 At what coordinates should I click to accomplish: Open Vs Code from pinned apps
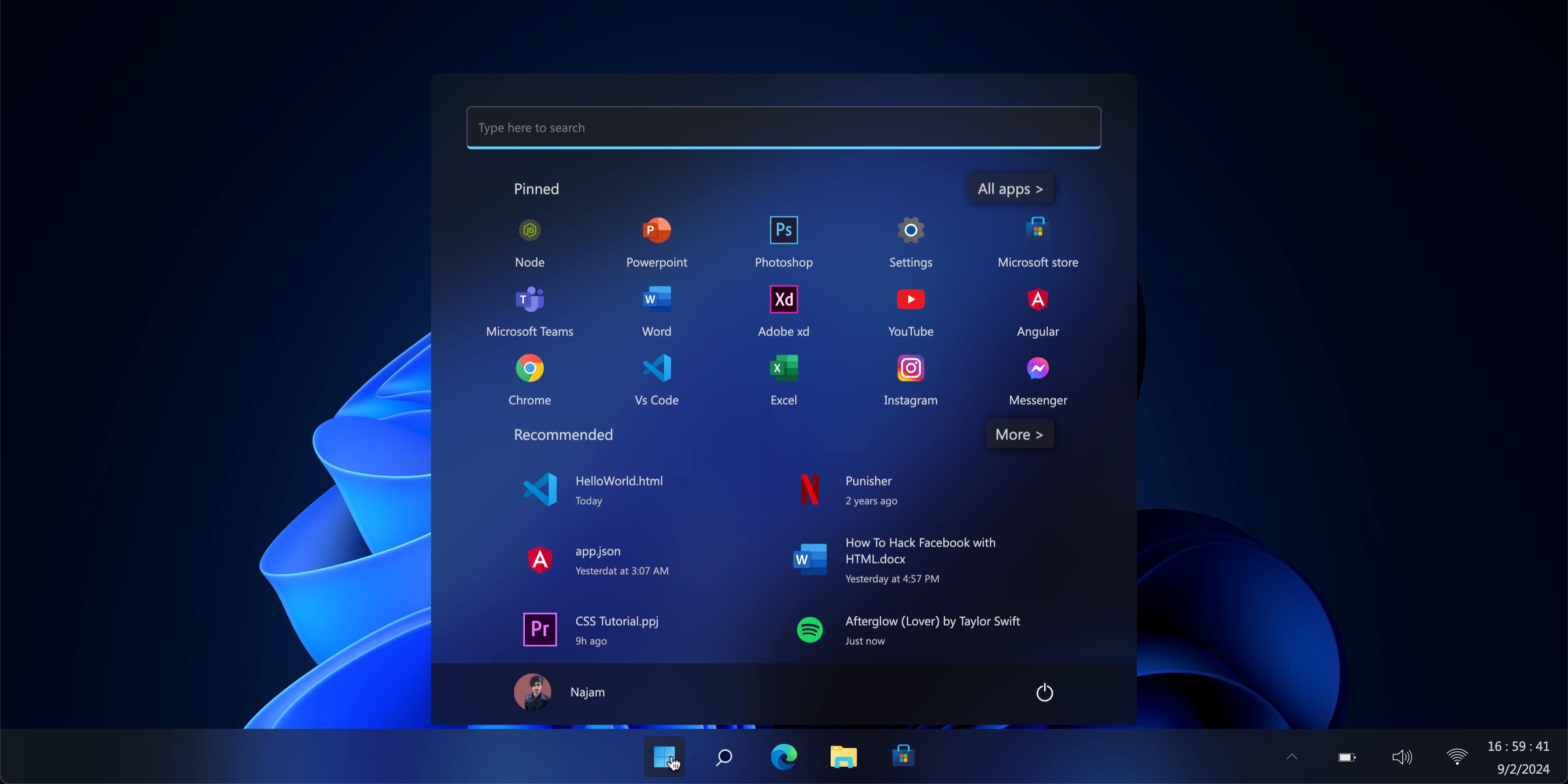pyautogui.click(x=656, y=380)
